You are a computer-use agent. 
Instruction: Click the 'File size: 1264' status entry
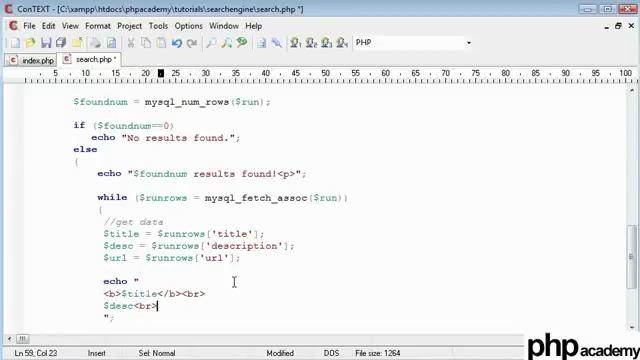pyautogui.click(x=378, y=353)
